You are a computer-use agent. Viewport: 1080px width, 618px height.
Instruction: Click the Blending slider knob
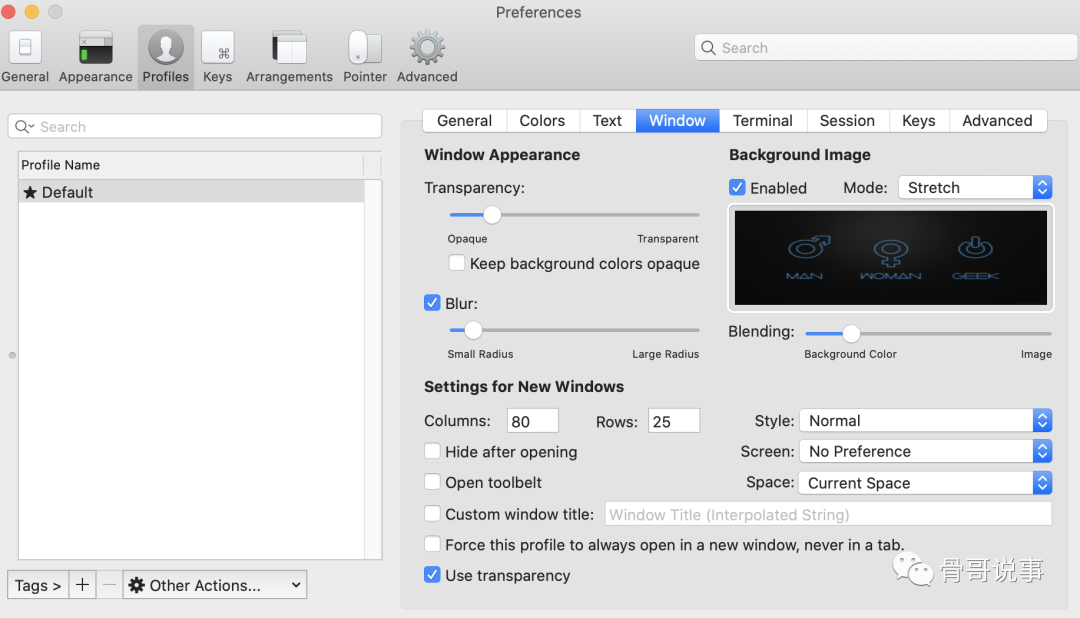click(851, 333)
